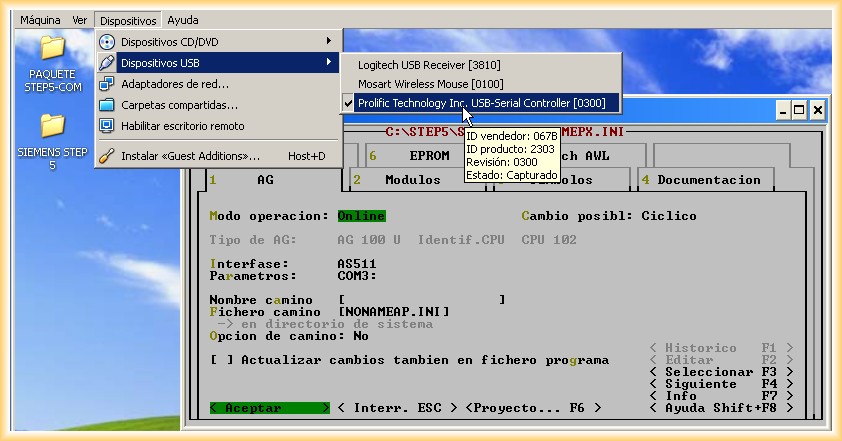
Task: Expand Dispositivos CD/DVD submenu arrow
Action: point(328,41)
